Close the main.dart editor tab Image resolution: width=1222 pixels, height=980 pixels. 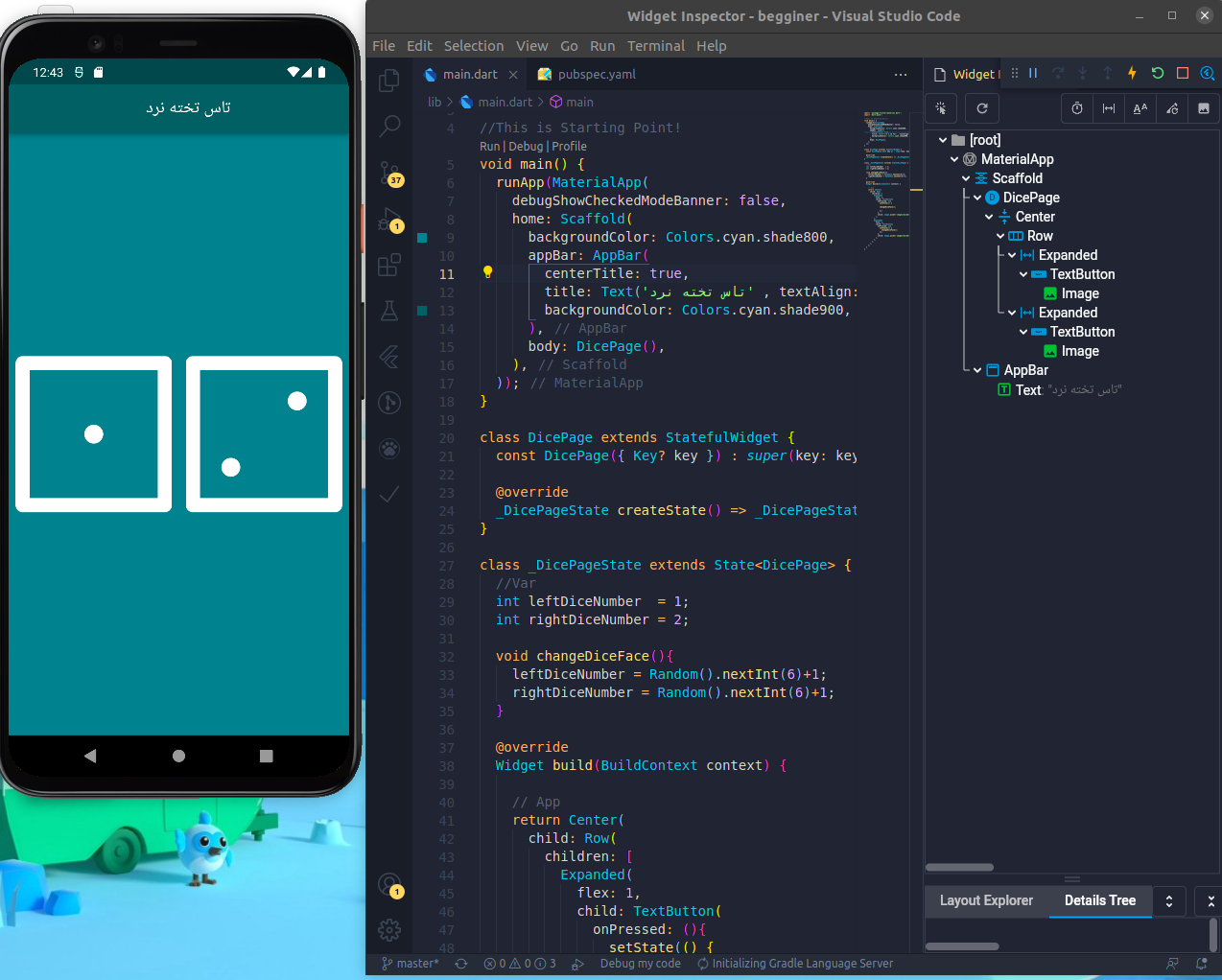[x=513, y=75]
